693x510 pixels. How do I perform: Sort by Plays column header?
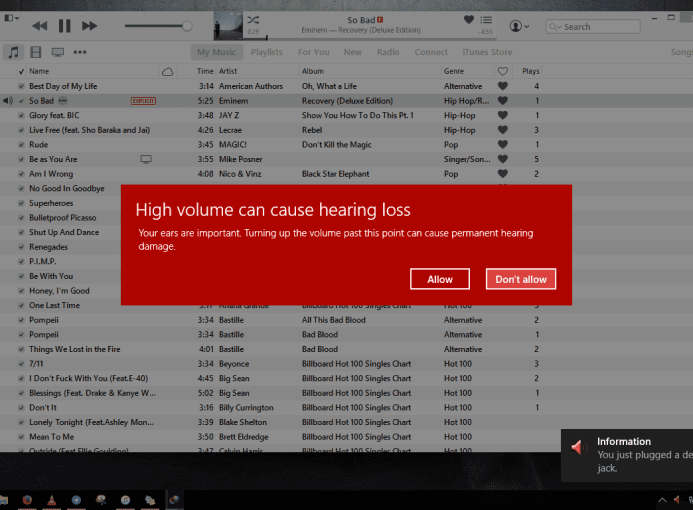530,71
